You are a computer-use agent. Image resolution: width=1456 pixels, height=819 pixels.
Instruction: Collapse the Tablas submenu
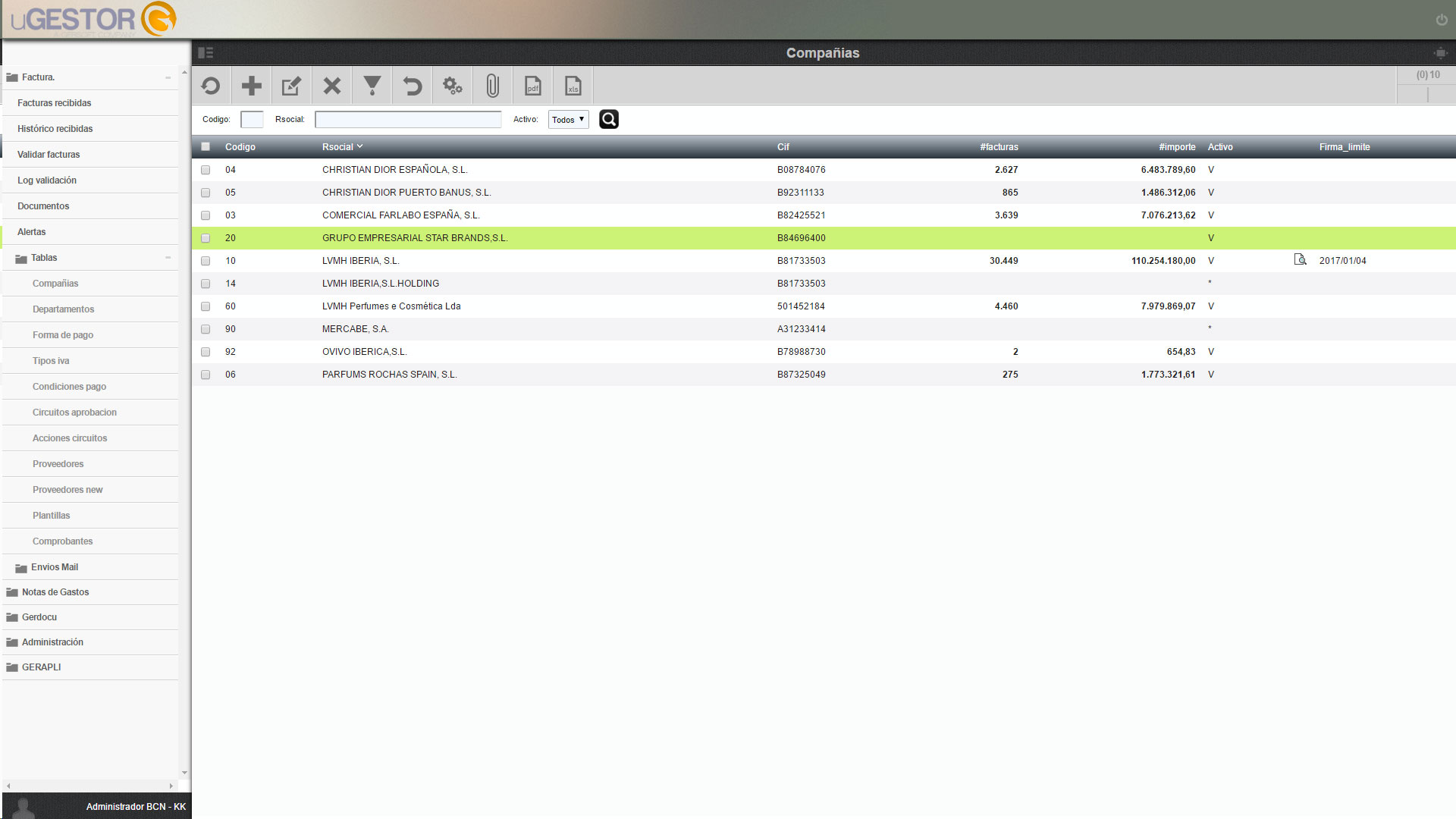pyautogui.click(x=168, y=258)
